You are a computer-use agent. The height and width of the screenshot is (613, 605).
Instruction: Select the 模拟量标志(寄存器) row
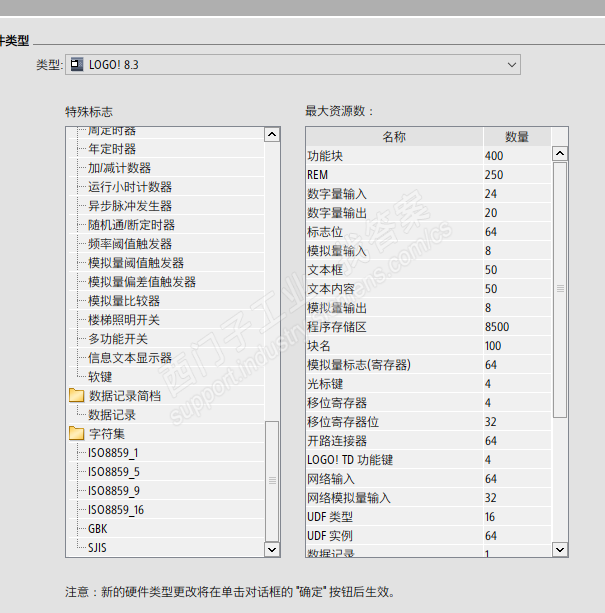coord(428,365)
